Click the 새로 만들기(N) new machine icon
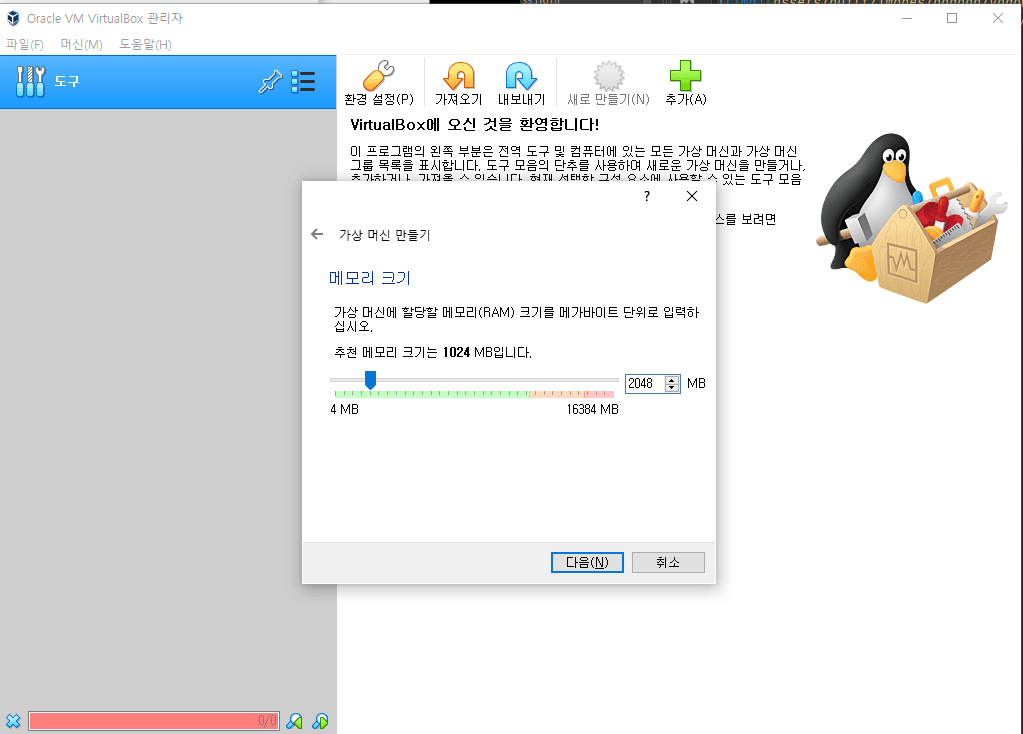Screen dimensions: 1023x734 point(608,76)
